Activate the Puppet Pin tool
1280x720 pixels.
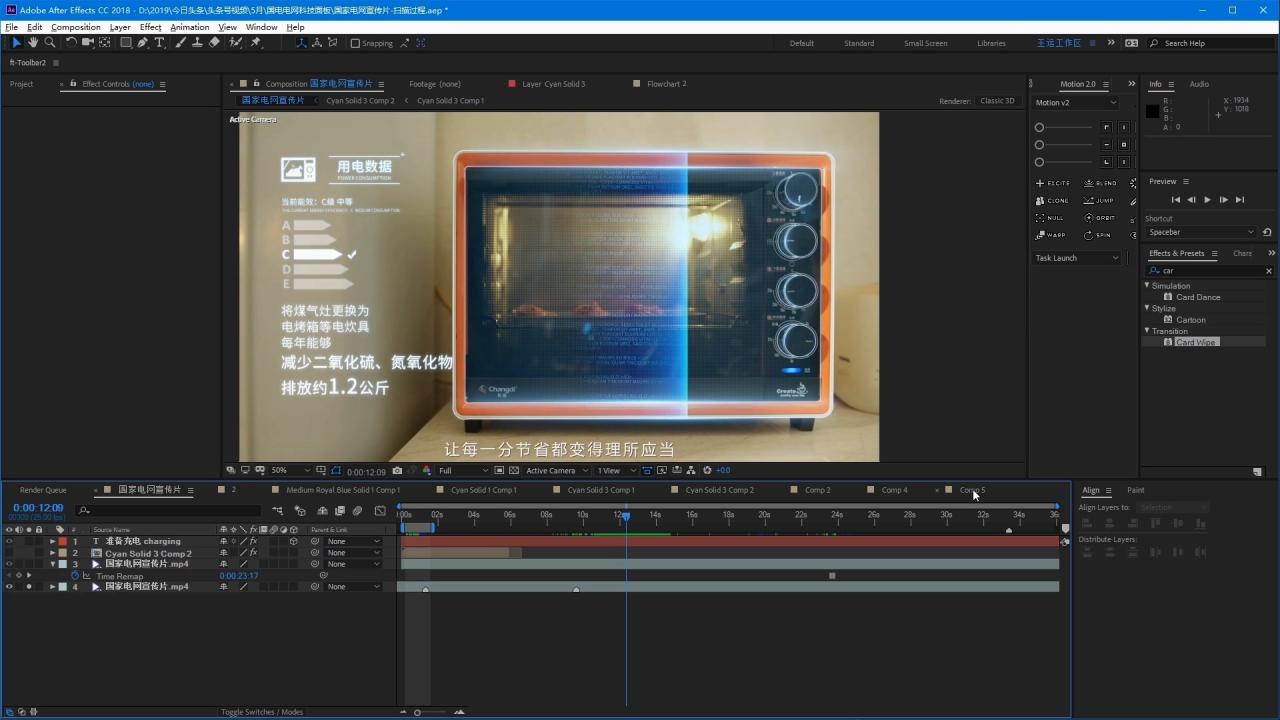click(256, 43)
